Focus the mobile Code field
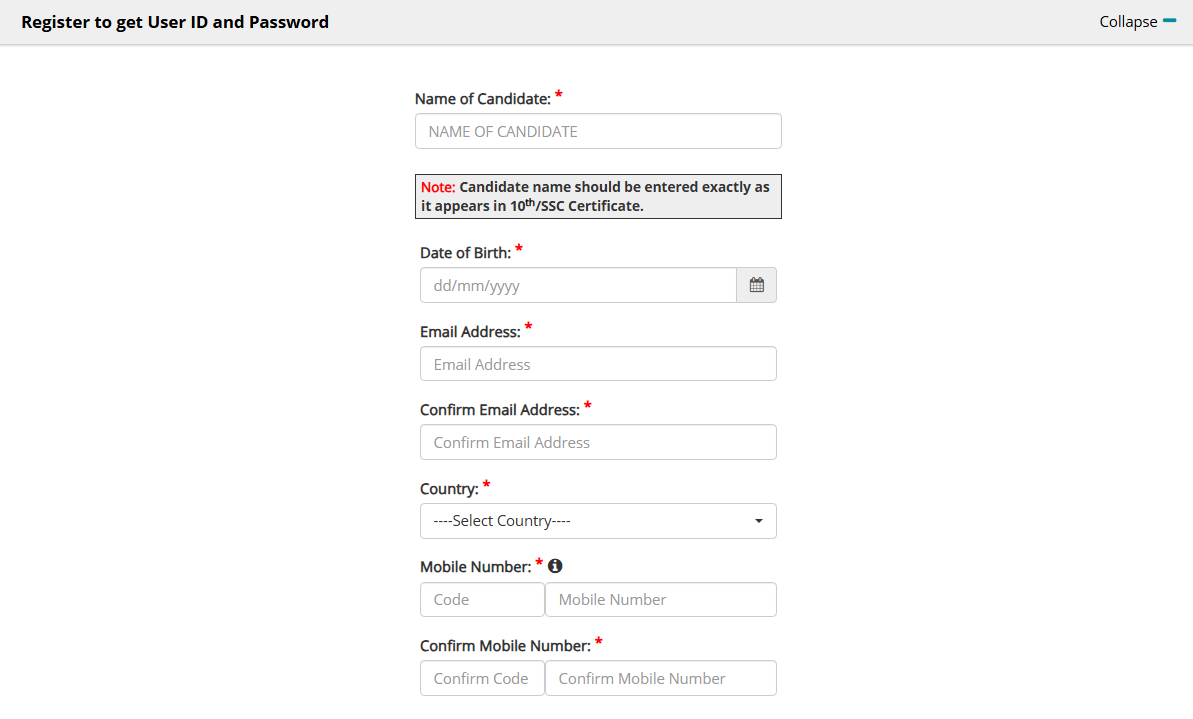 [x=482, y=600]
